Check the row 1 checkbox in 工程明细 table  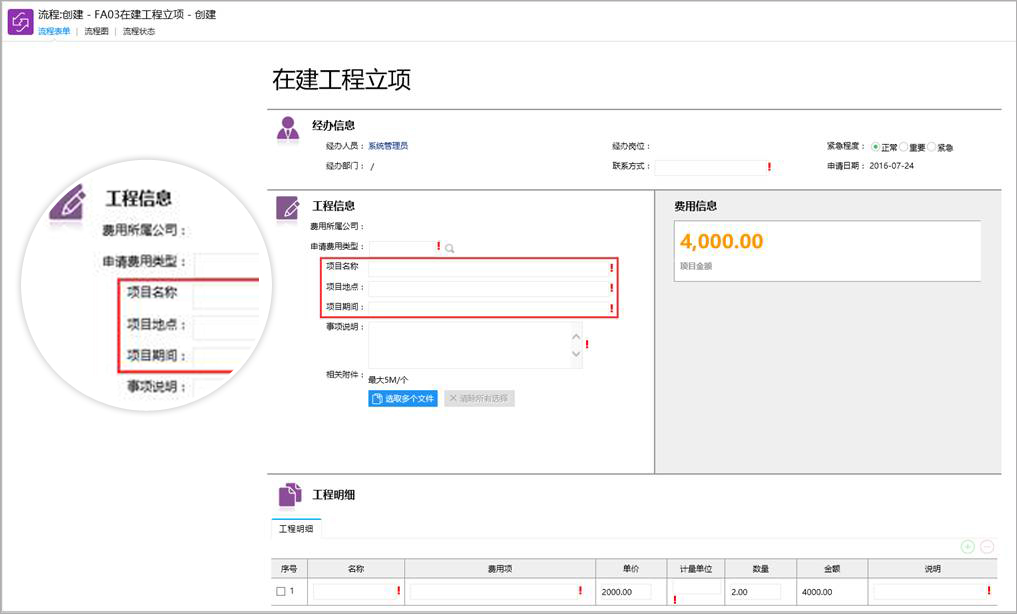point(281,592)
